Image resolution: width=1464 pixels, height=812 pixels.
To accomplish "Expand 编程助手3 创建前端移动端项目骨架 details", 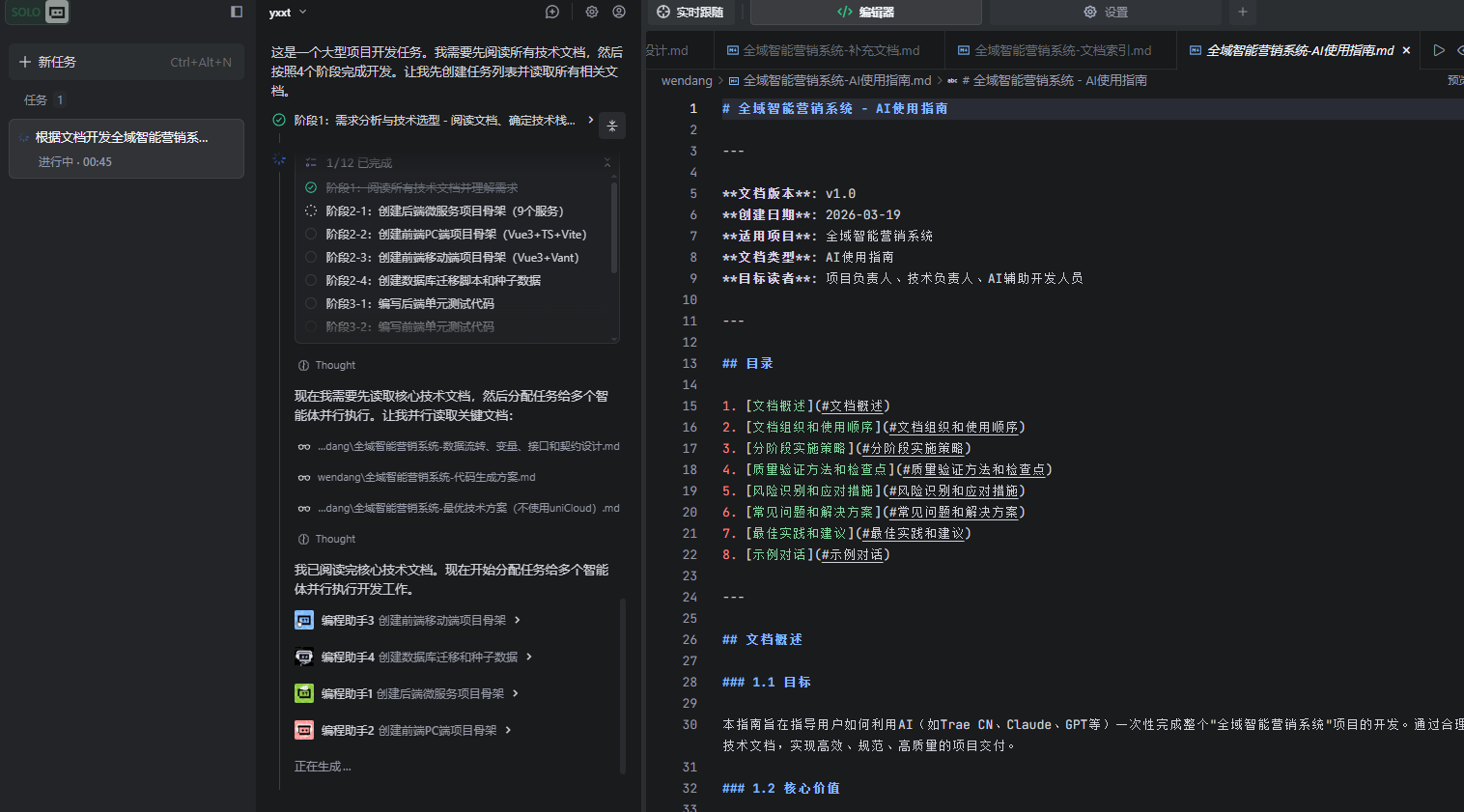I will tap(518, 620).
